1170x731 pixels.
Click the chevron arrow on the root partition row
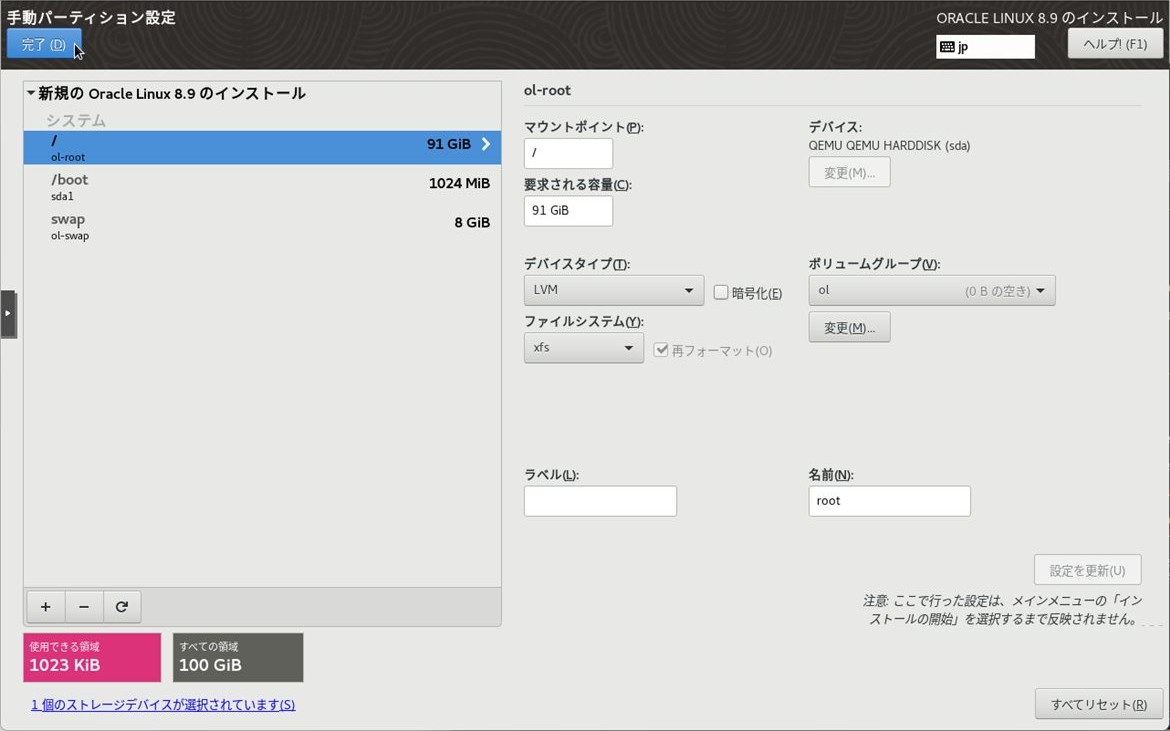[x=486, y=144]
